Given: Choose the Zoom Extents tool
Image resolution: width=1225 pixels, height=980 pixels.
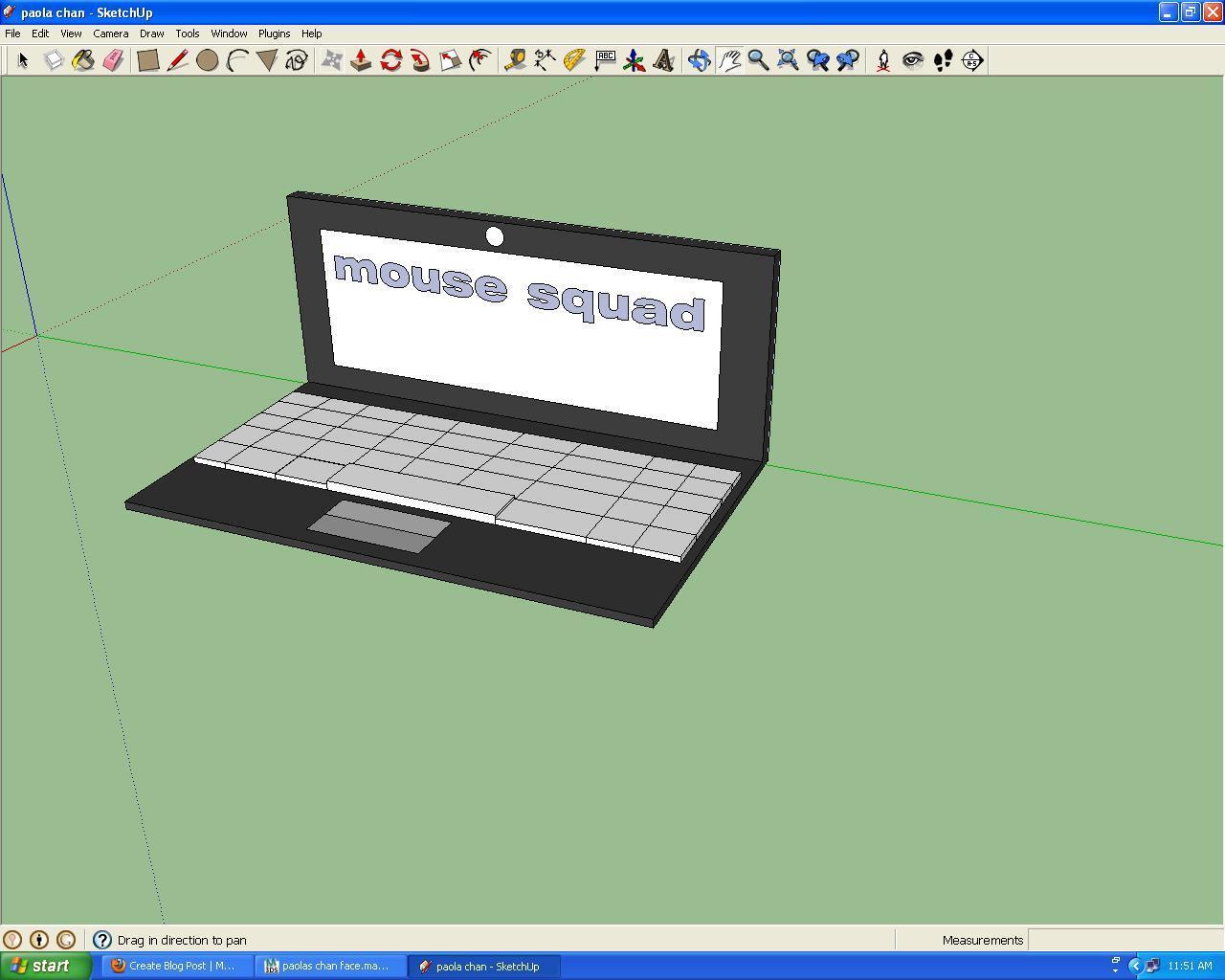Looking at the screenshot, I should [x=788, y=60].
